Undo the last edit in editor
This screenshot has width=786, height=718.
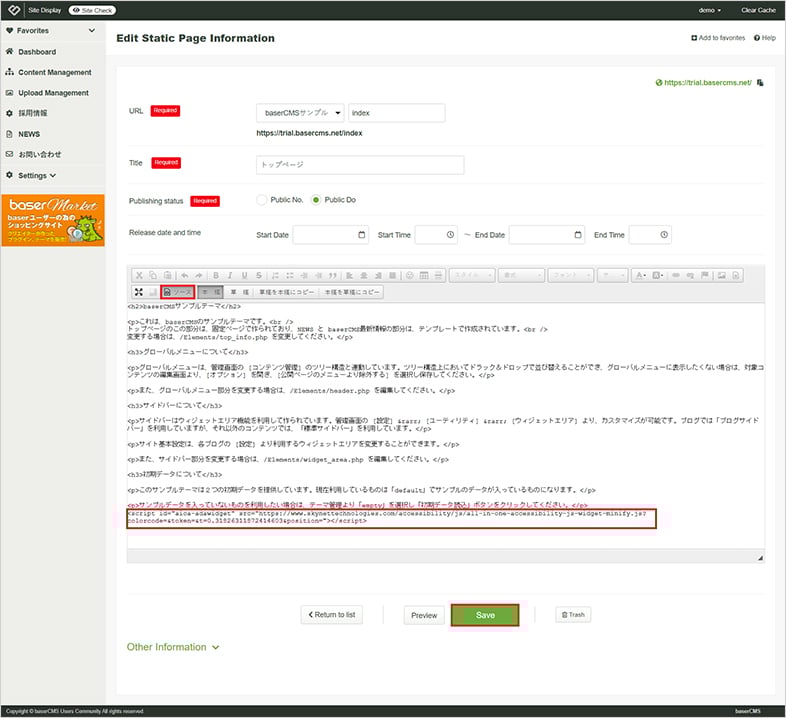[x=184, y=275]
